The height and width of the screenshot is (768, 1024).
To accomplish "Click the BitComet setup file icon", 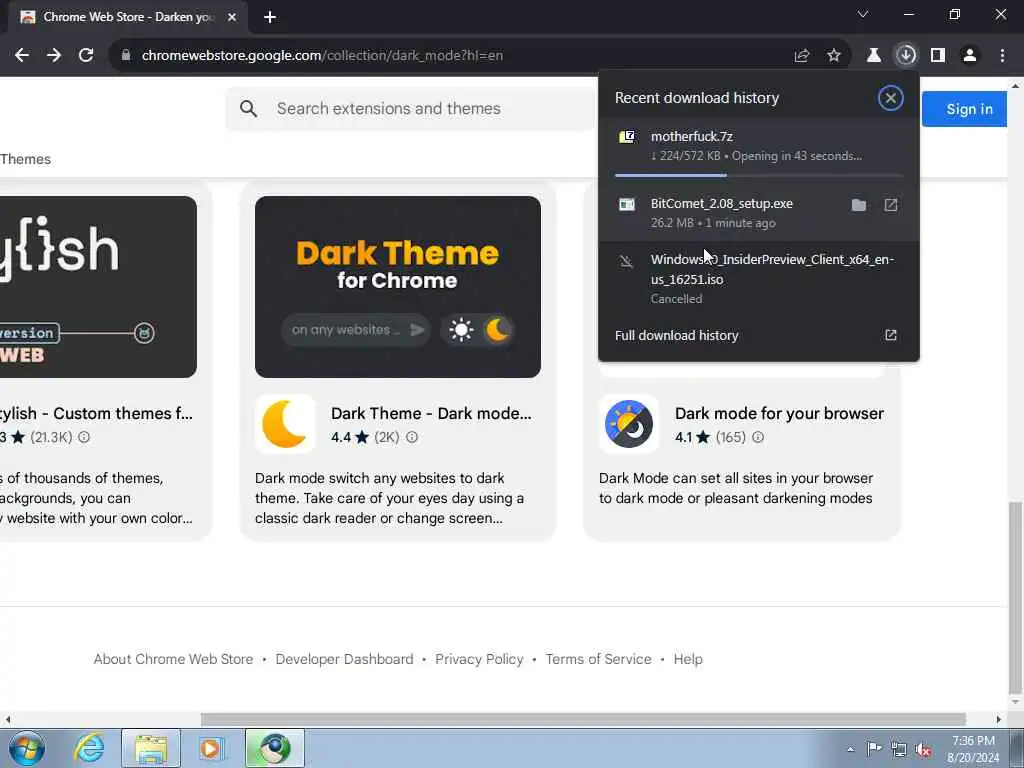I will [x=627, y=204].
